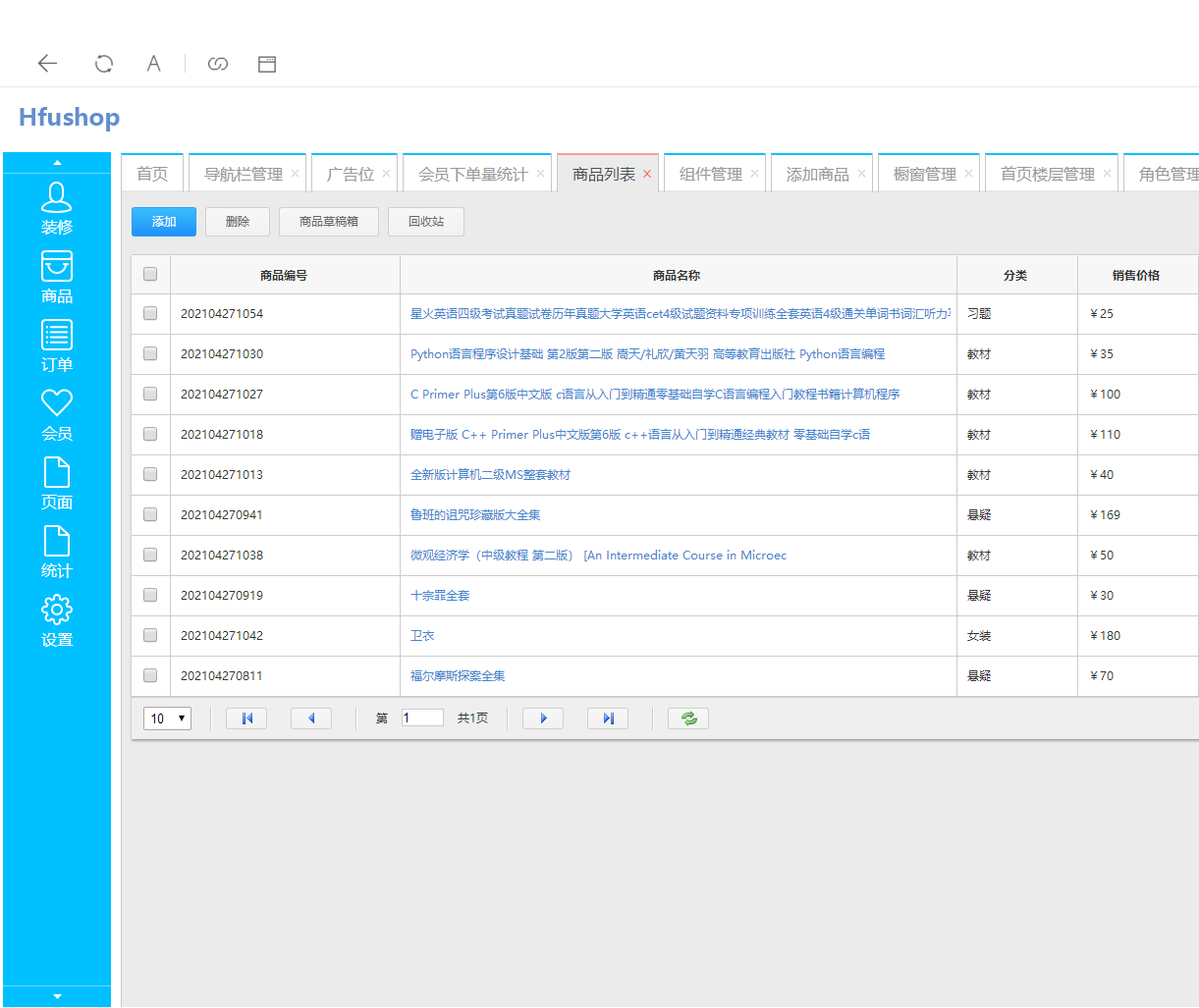
Task: Click the 商品 shopping bag icon
Action: (x=57, y=267)
